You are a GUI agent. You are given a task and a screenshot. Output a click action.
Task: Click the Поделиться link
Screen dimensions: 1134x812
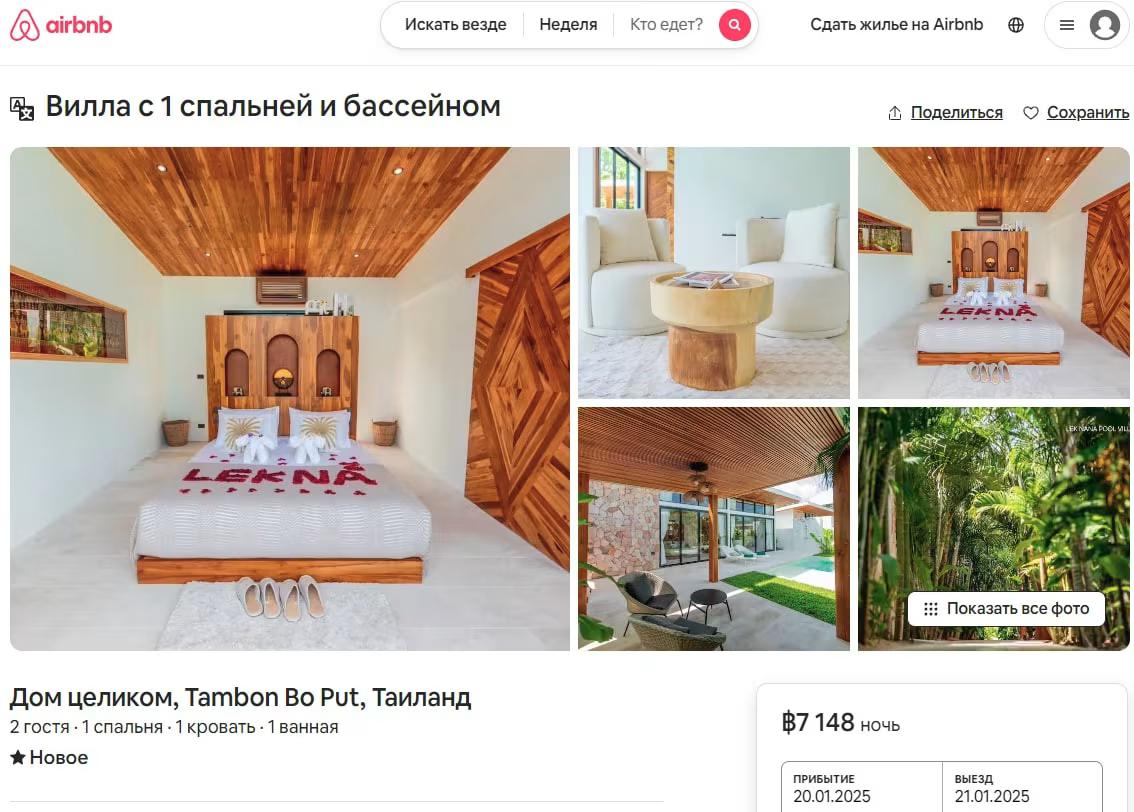click(956, 113)
